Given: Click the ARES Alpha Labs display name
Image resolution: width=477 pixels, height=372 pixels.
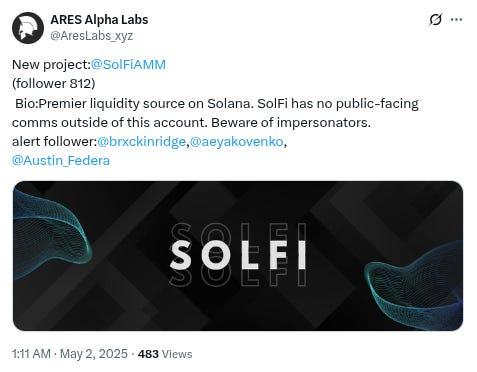Looking at the screenshot, I should (99, 20).
